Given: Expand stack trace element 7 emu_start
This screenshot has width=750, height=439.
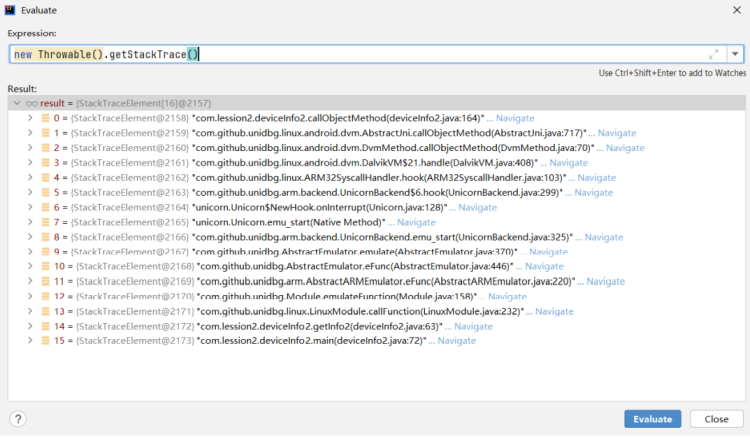Looking at the screenshot, I should click(x=31, y=222).
